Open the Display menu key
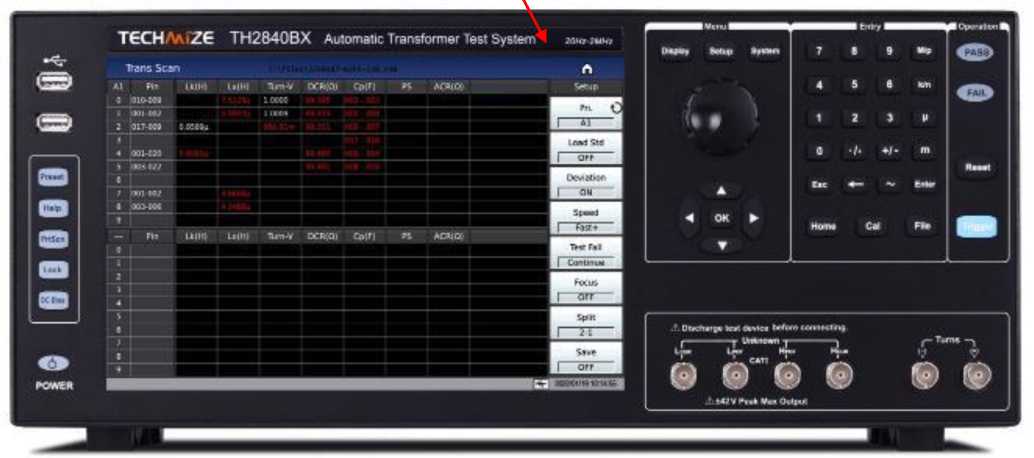 pyautogui.click(x=675, y=51)
